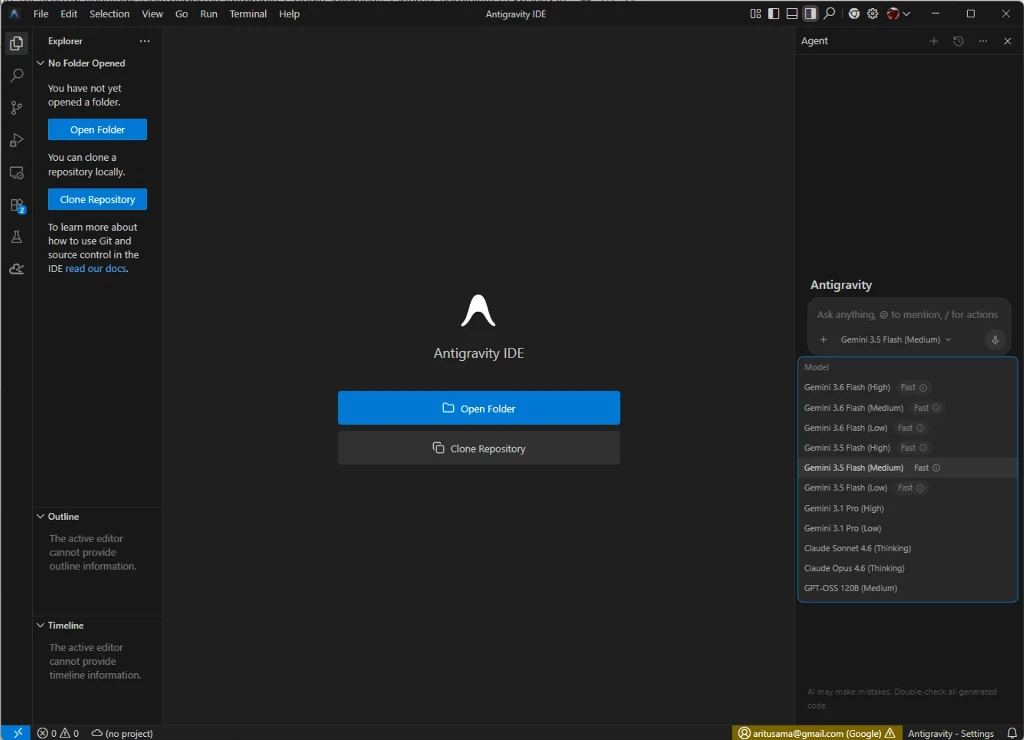Select the Claude Sonnet 4.6 (Thinking) model
Image resolution: width=1024 pixels, height=740 pixels.
pos(907,548)
